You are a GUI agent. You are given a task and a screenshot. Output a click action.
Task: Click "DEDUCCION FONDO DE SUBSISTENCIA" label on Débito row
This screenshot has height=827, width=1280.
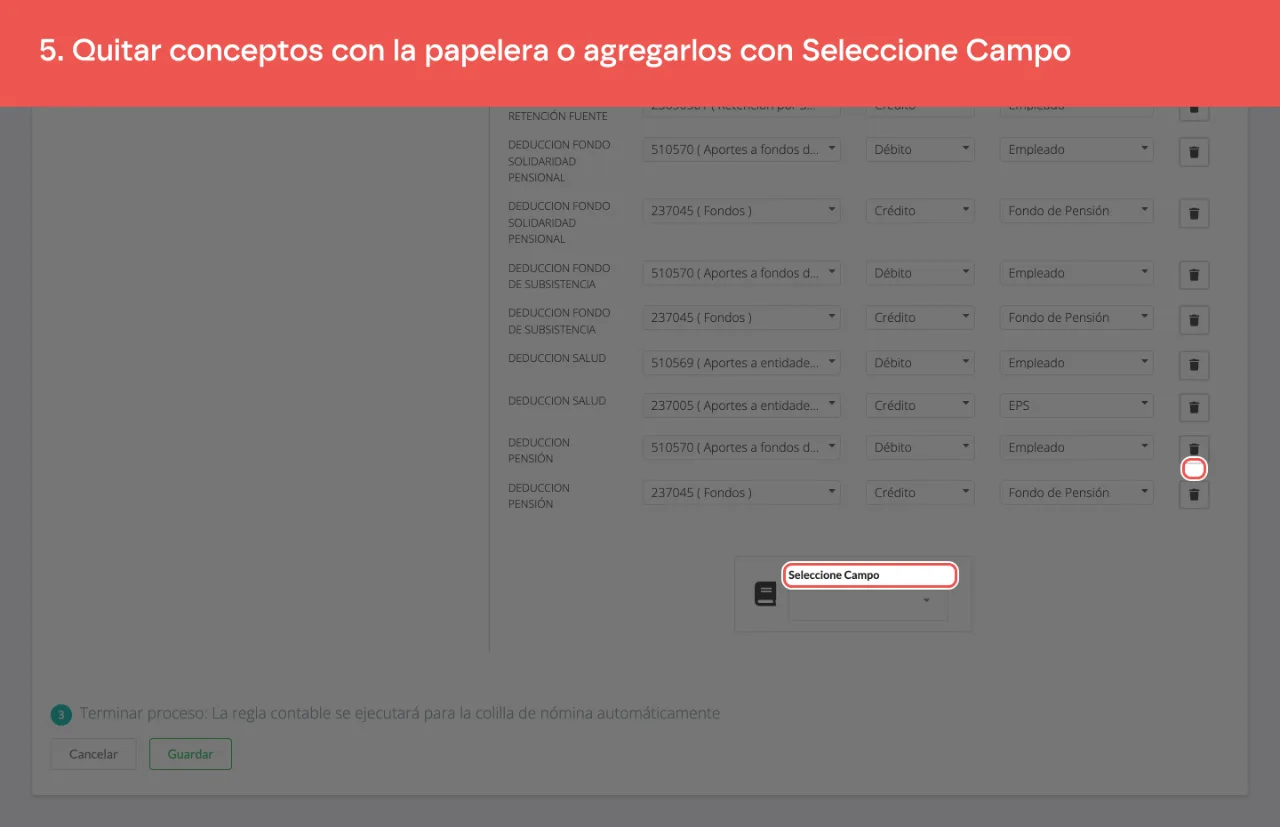[559, 276]
